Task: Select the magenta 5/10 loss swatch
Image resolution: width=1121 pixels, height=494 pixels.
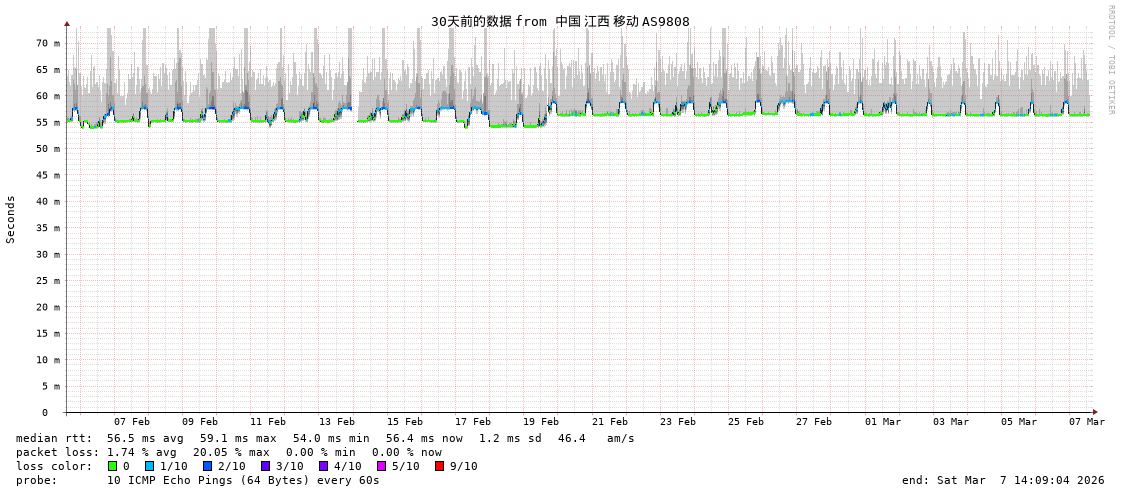Action: (381, 466)
